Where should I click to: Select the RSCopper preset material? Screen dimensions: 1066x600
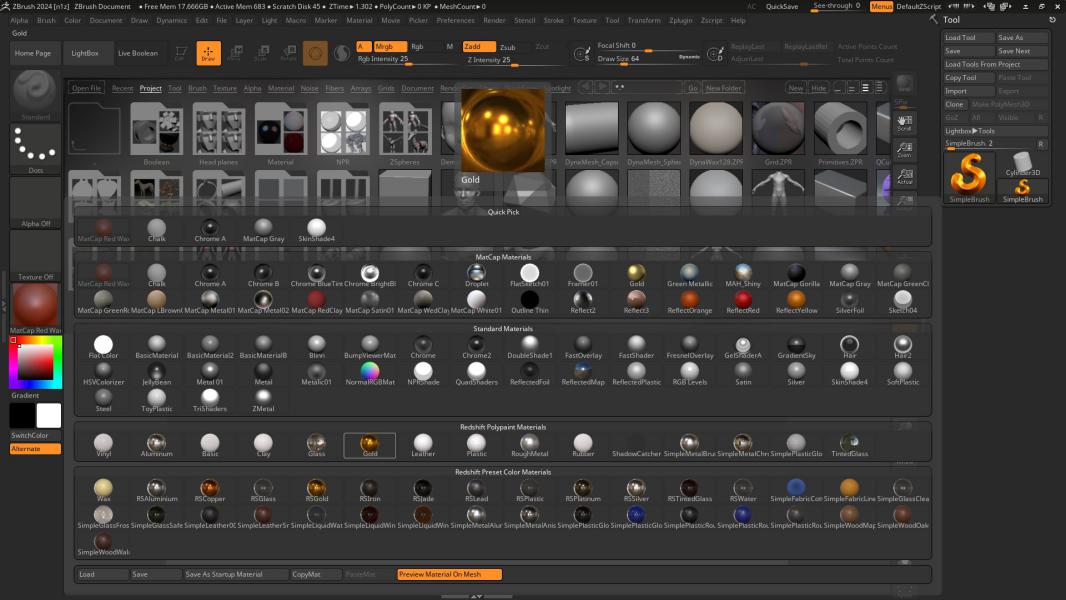pos(209,490)
